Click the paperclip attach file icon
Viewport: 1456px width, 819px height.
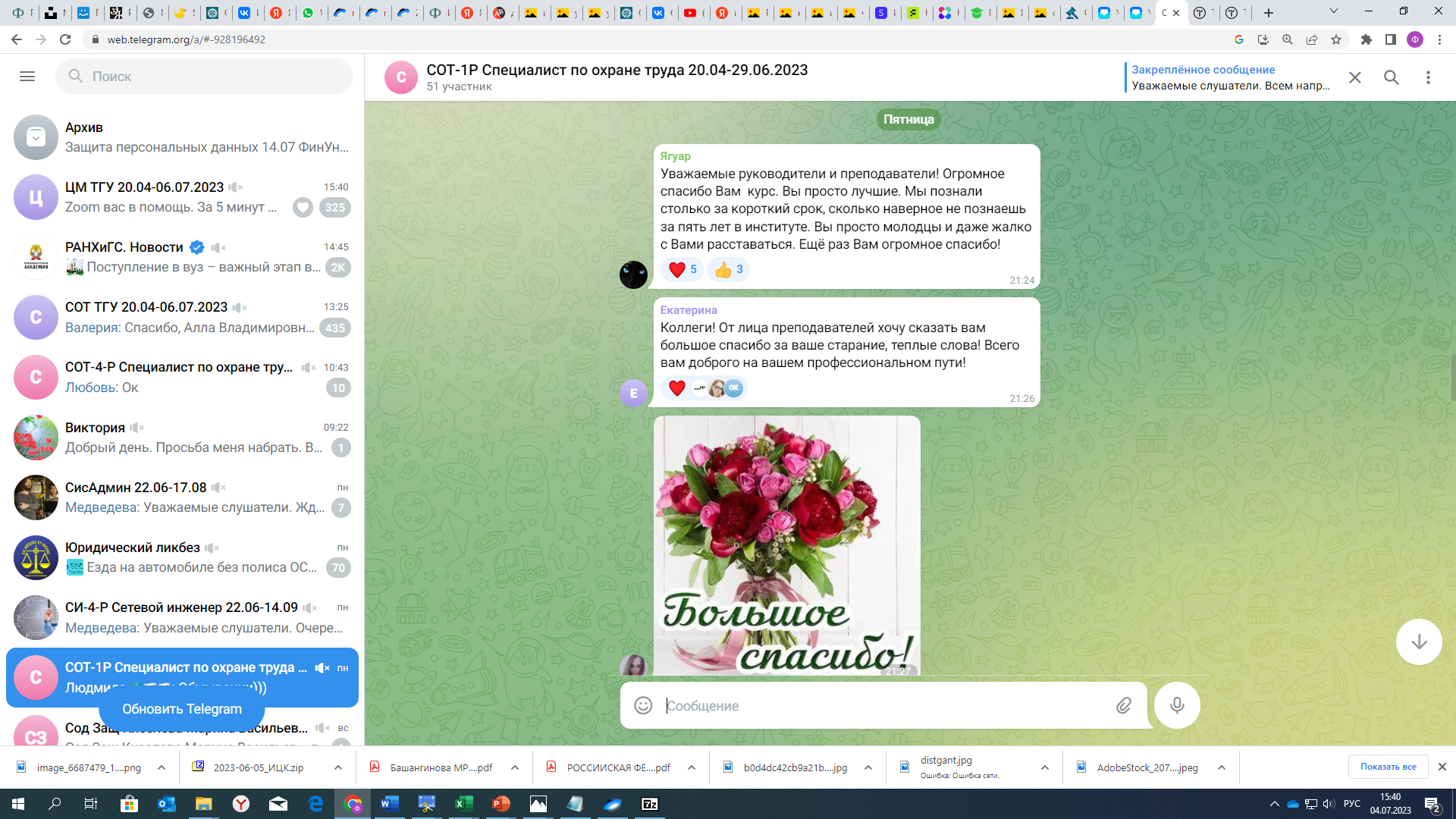(1124, 705)
